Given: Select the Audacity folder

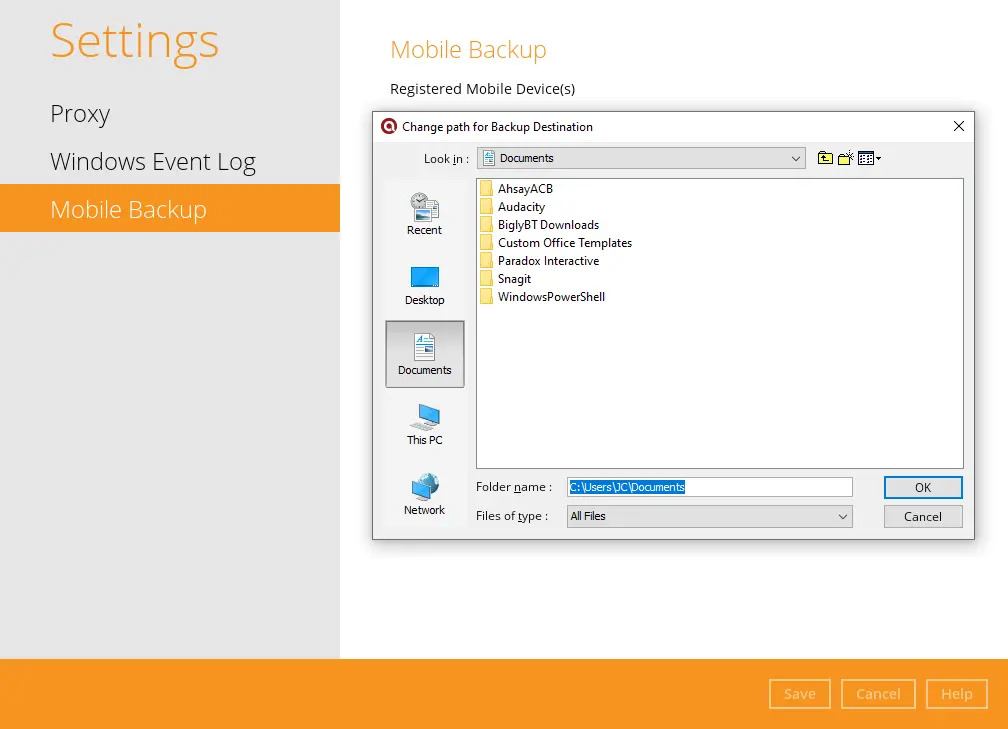Looking at the screenshot, I should tap(521, 207).
